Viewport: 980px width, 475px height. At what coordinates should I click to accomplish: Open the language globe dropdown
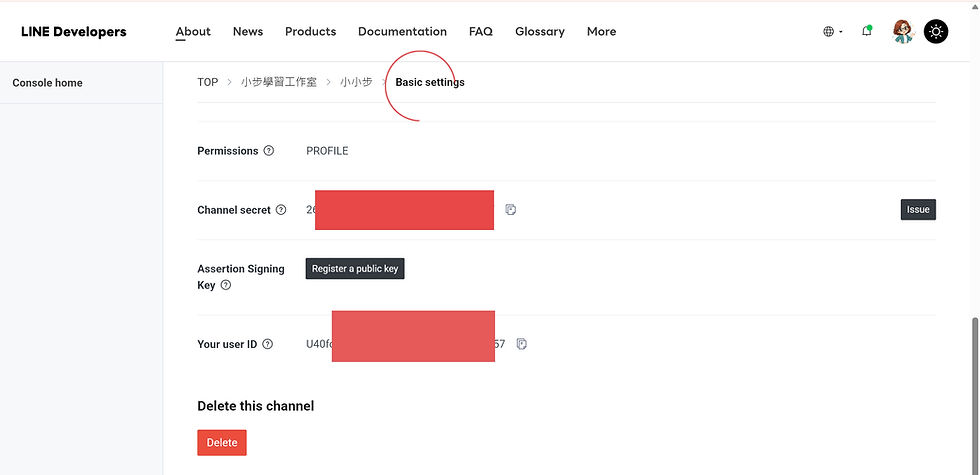[x=832, y=31]
